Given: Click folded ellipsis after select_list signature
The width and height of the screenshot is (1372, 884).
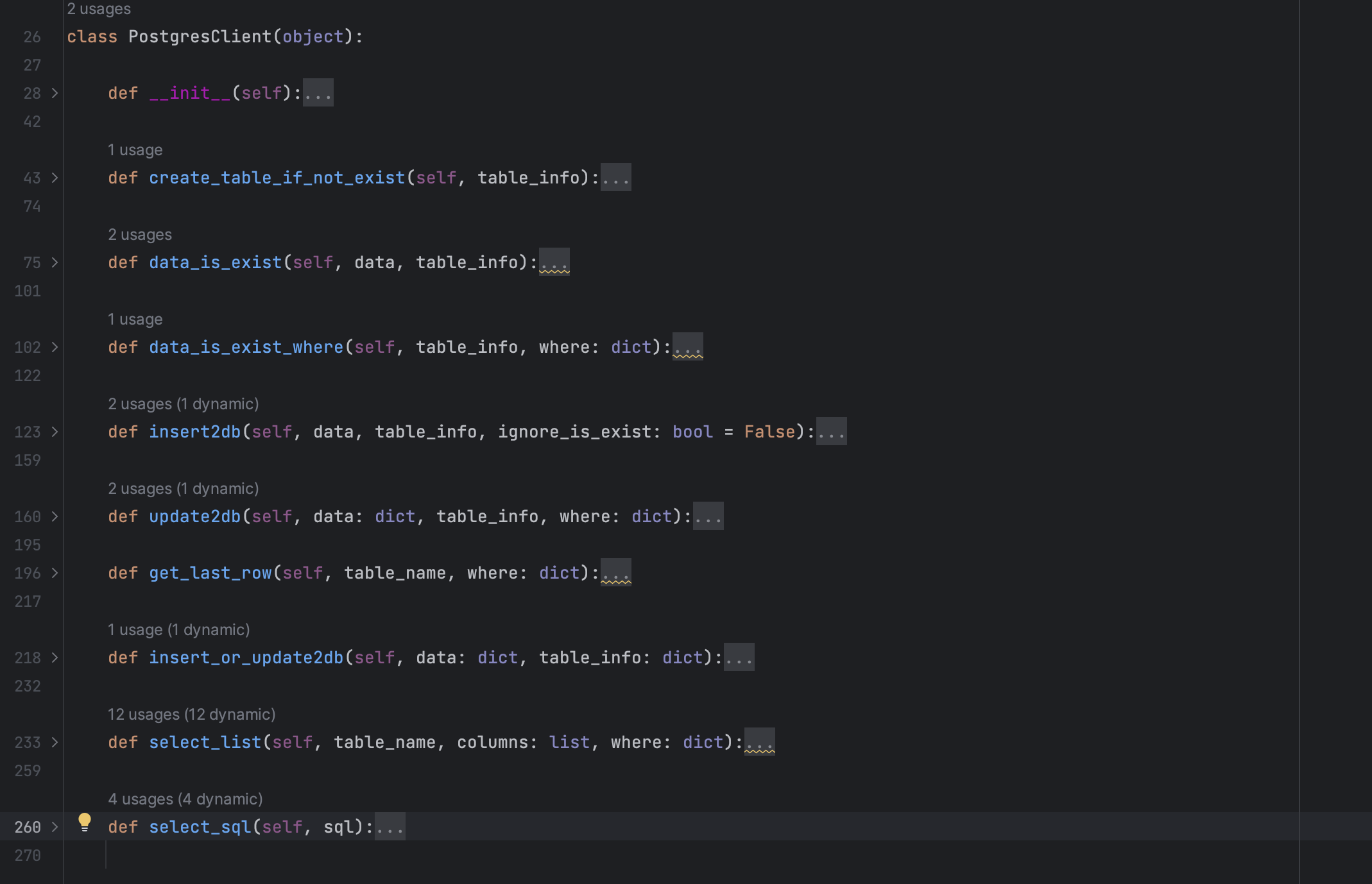Looking at the screenshot, I should pyautogui.click(x=760, y=742).
